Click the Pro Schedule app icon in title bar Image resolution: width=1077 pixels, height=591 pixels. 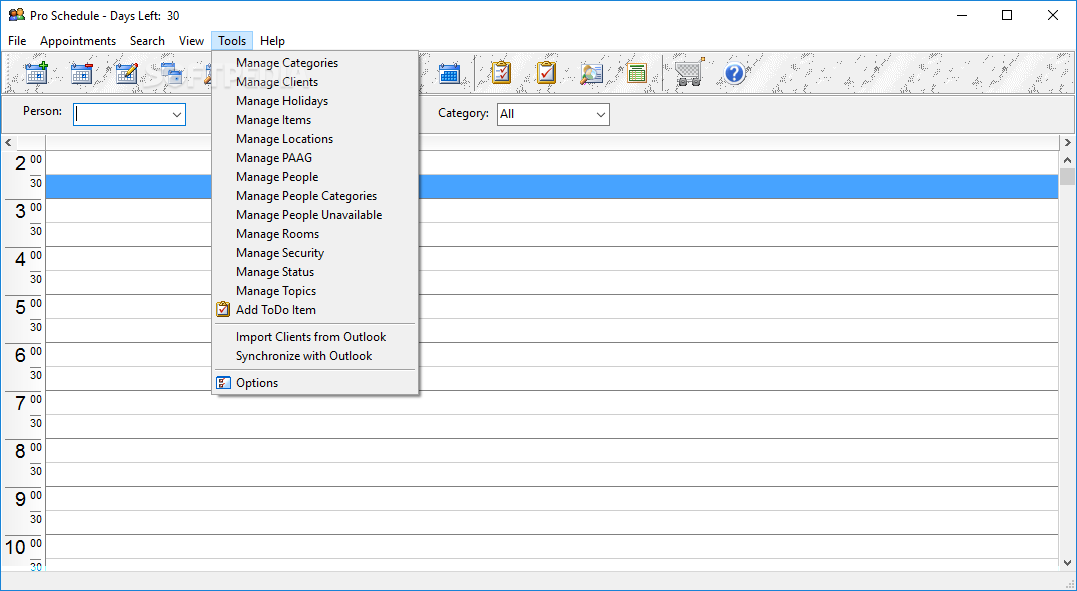[x=16, y=14]
